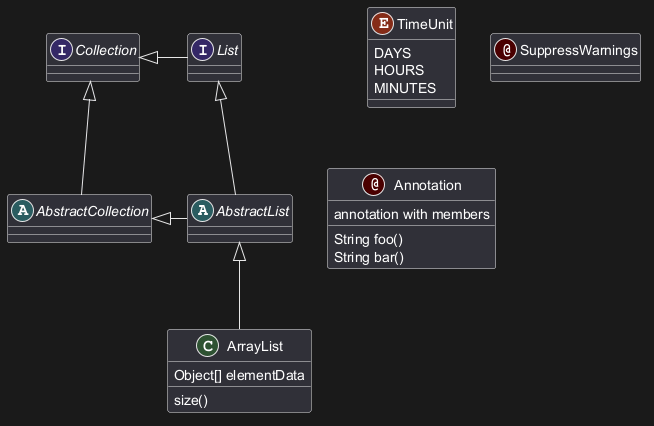Click the List interface 'I' icon
This screenshot has width=654, height=426.
click(x=203, y=50)
